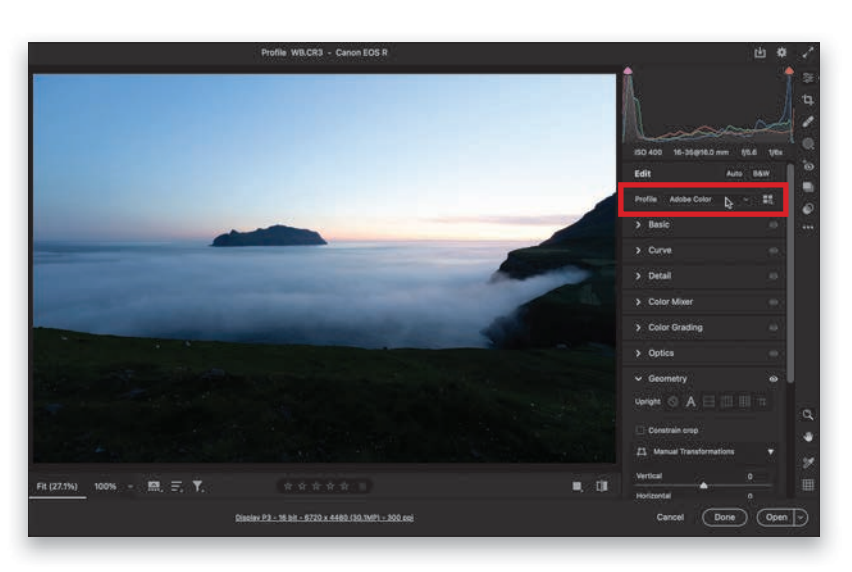The image size is (852, 572).
Task: Toggle the grid overlay icon
Action: [808, 485]
